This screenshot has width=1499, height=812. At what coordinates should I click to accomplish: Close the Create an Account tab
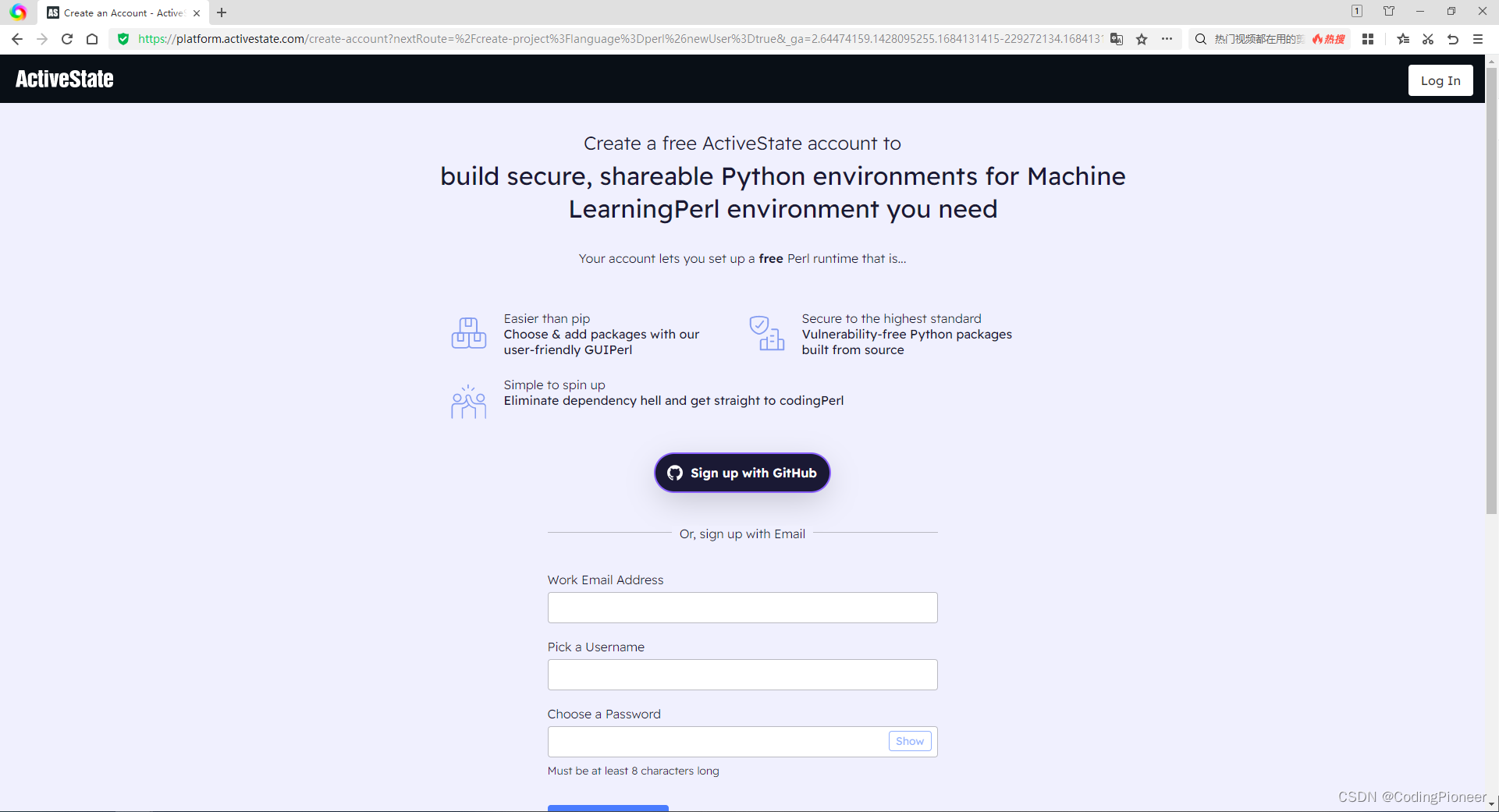197,13
